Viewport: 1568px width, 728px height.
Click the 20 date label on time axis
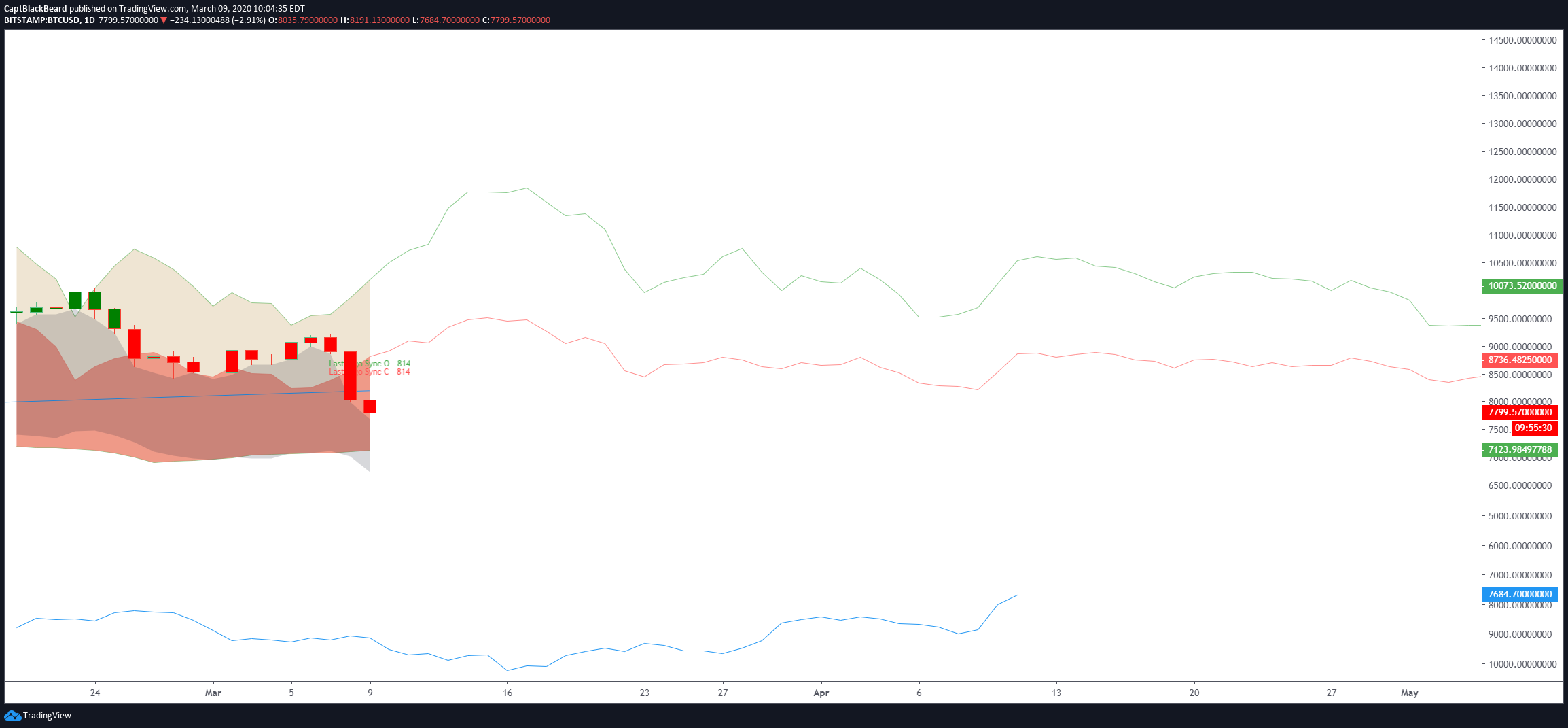coord(1194,693)
